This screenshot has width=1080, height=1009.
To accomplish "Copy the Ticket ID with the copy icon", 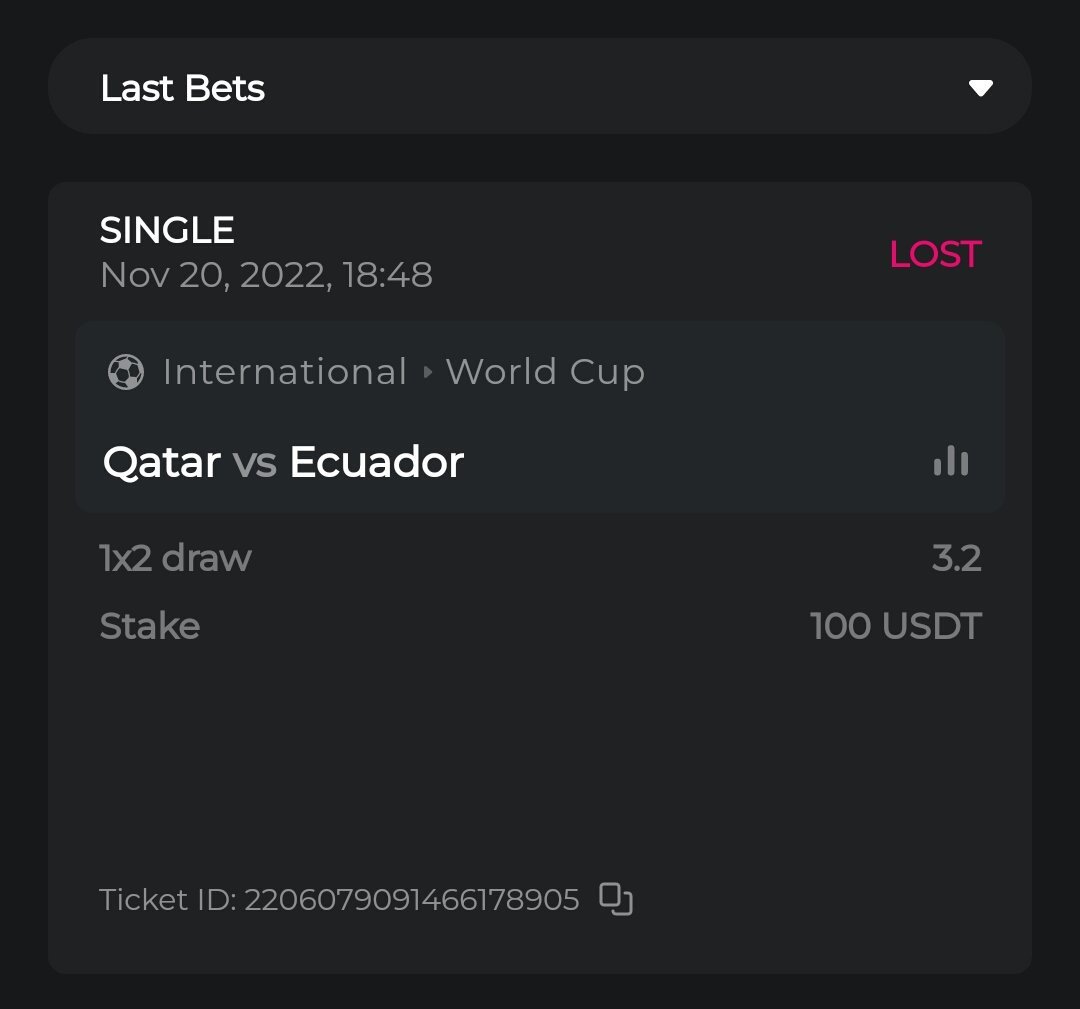I will [616, 899].
